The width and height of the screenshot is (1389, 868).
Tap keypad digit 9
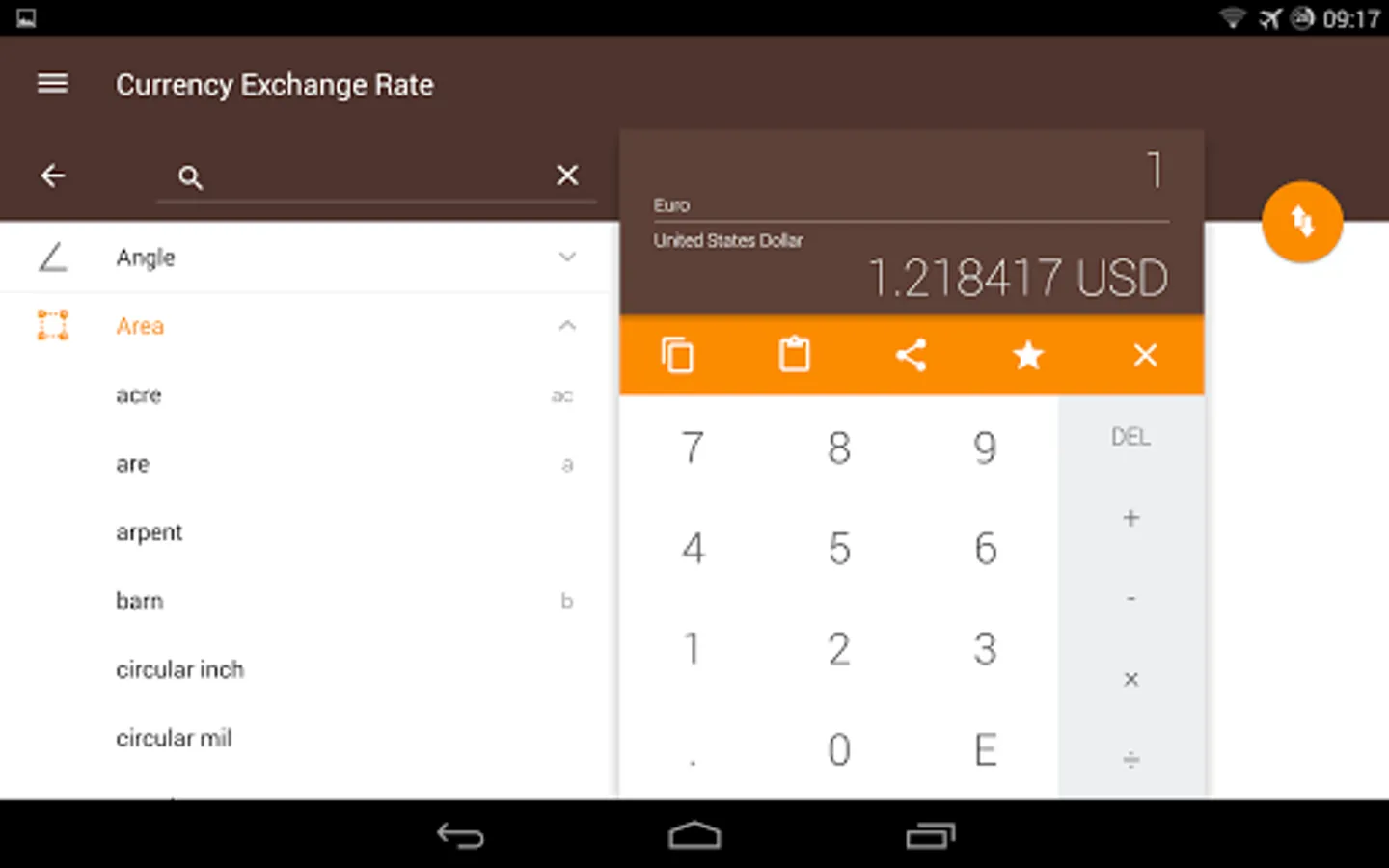985,448
